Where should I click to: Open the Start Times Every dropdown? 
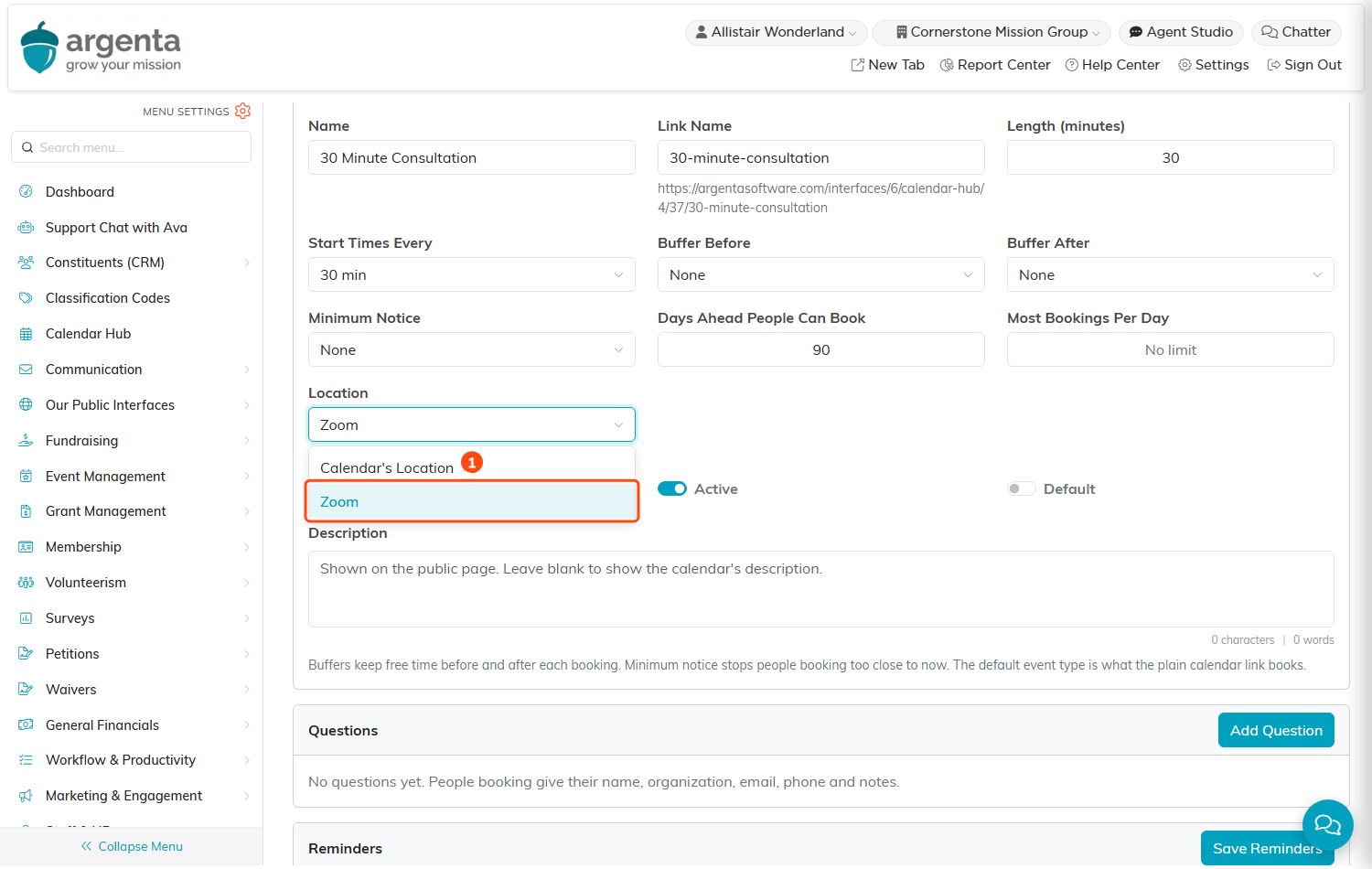point(472,274)
